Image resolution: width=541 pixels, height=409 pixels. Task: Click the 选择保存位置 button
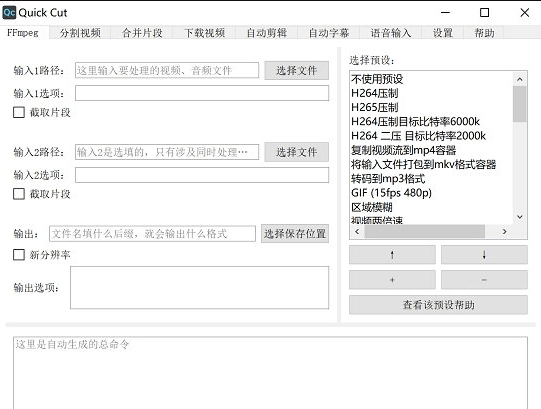[295, 234]
